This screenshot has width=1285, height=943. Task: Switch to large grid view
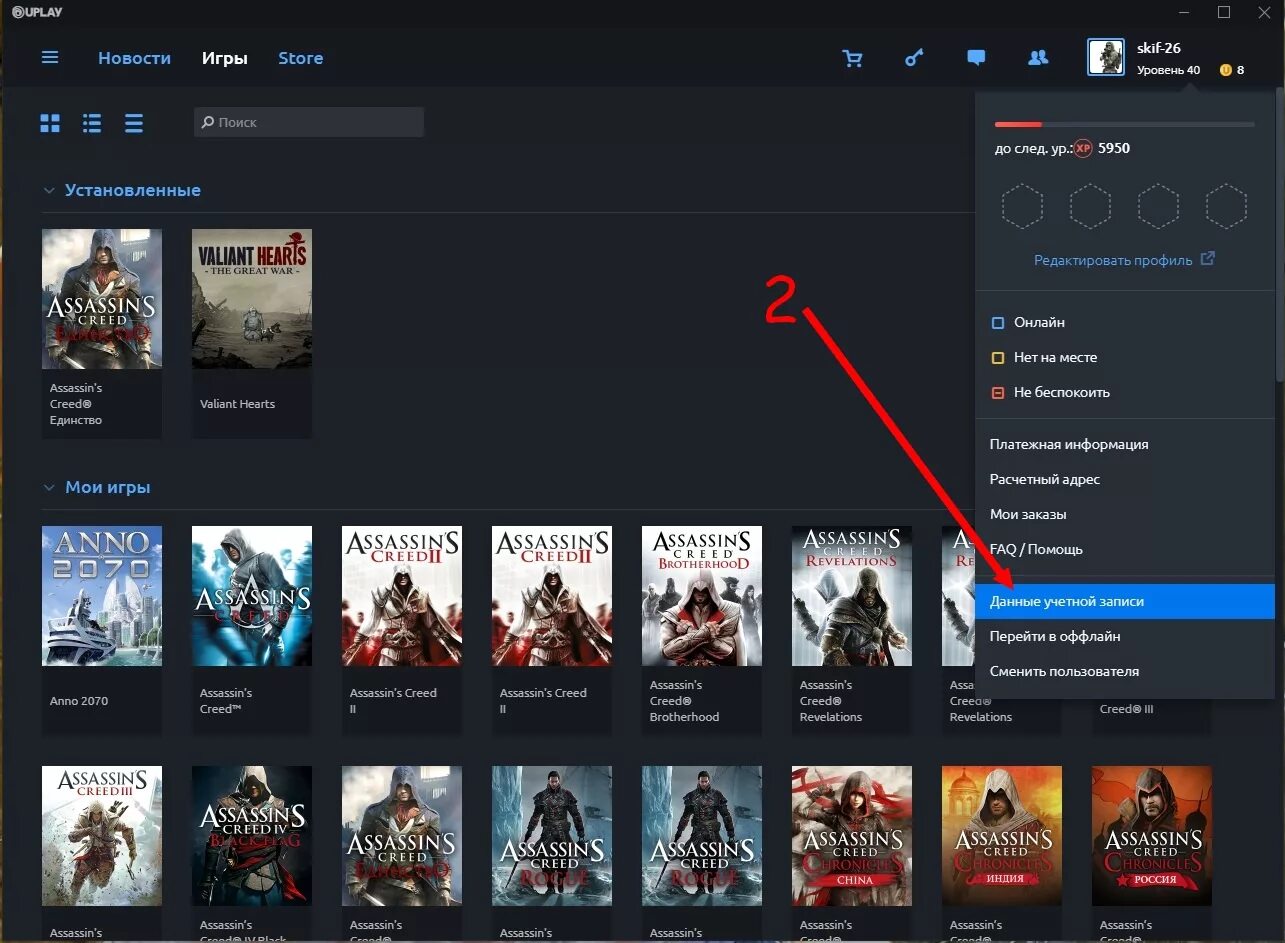click(x=50, y=123)
